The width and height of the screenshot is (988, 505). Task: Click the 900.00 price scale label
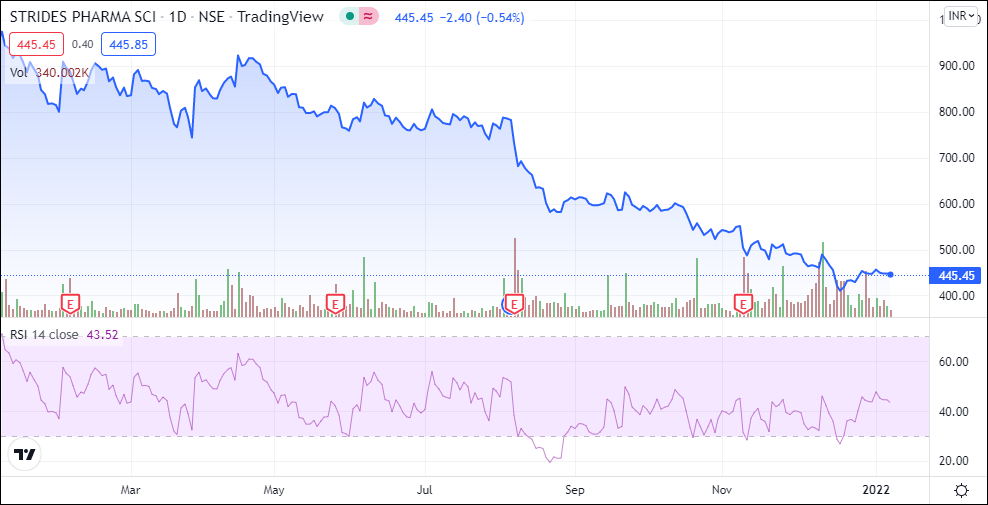click(x=956, y=66)
